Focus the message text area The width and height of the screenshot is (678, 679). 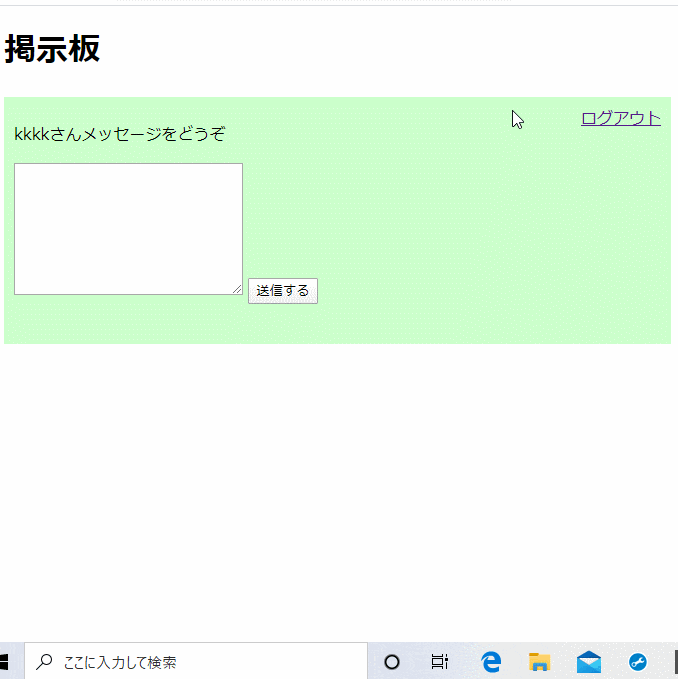128,229
